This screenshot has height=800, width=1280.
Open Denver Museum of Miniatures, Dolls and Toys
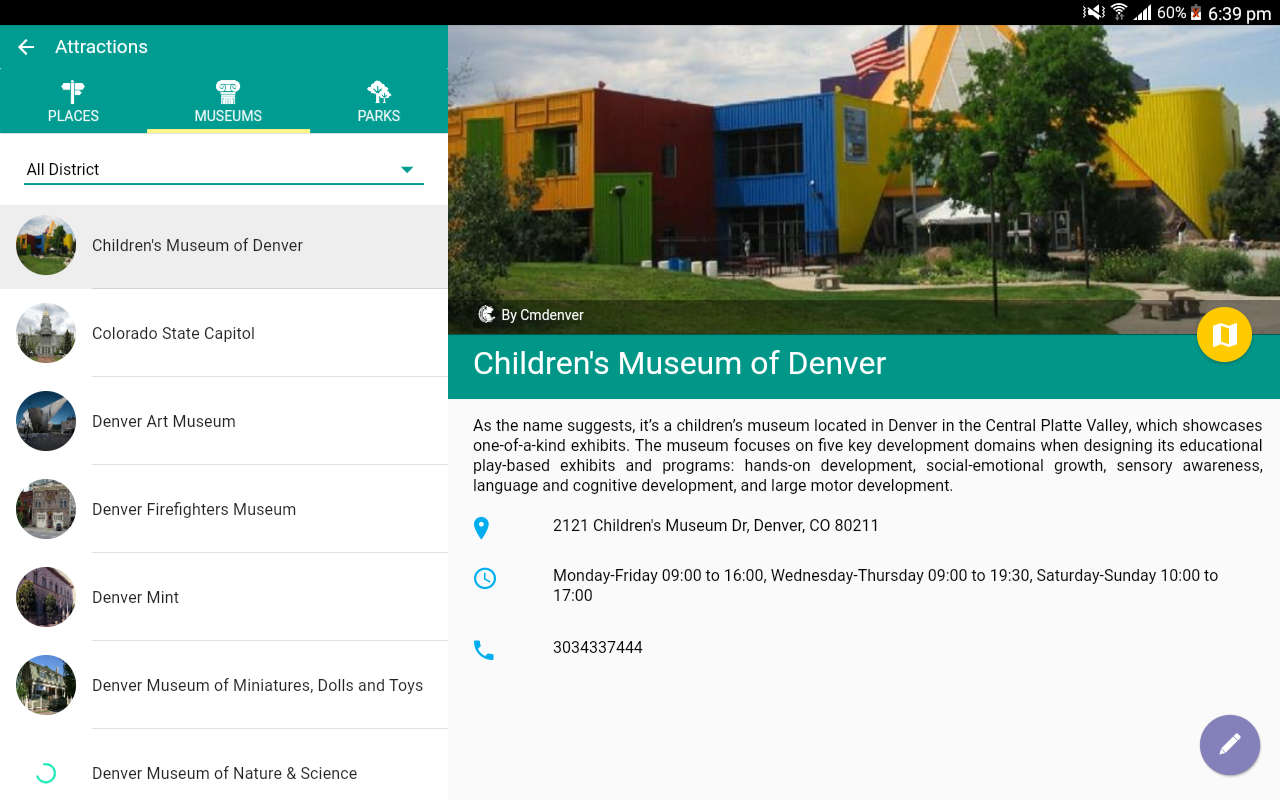pos(224,685)
